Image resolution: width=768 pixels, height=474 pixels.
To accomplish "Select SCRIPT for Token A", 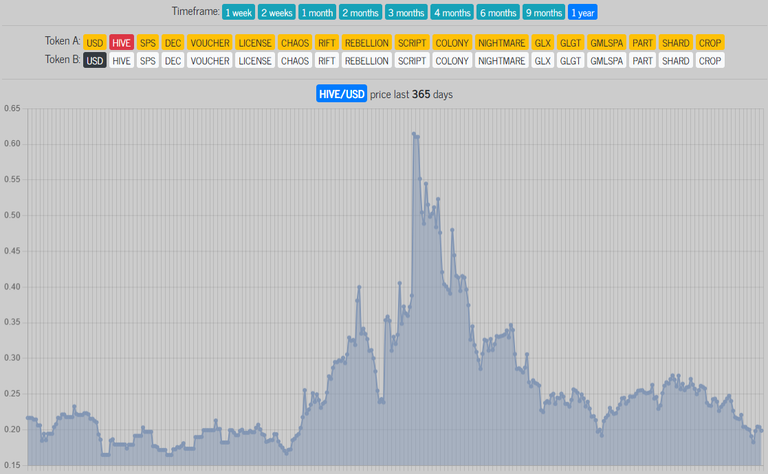I will pos(412,43).
